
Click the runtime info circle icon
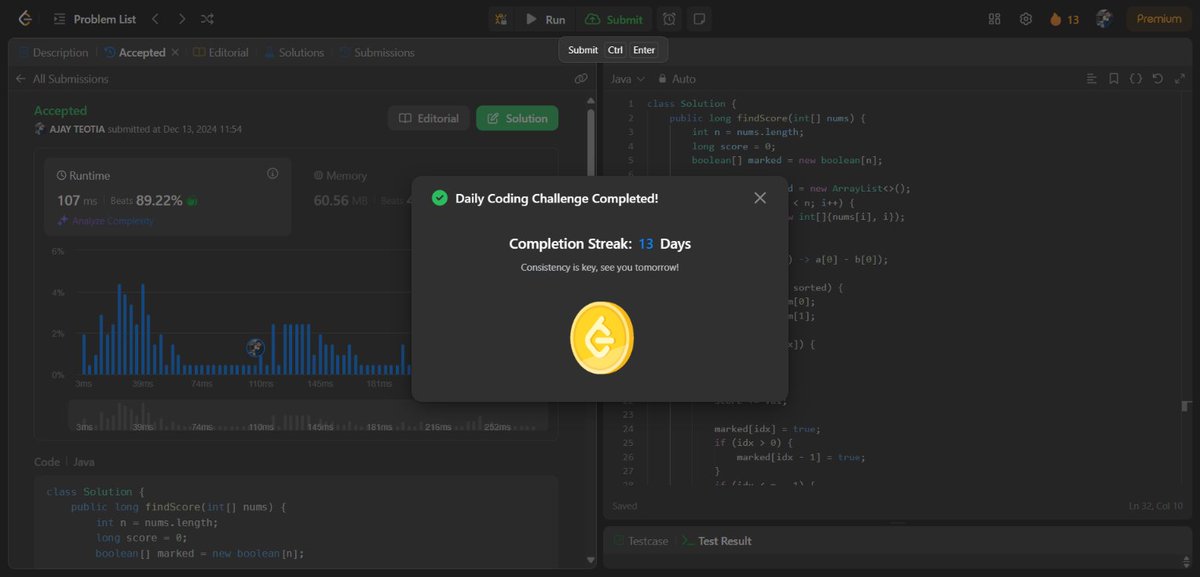point(272,174)
